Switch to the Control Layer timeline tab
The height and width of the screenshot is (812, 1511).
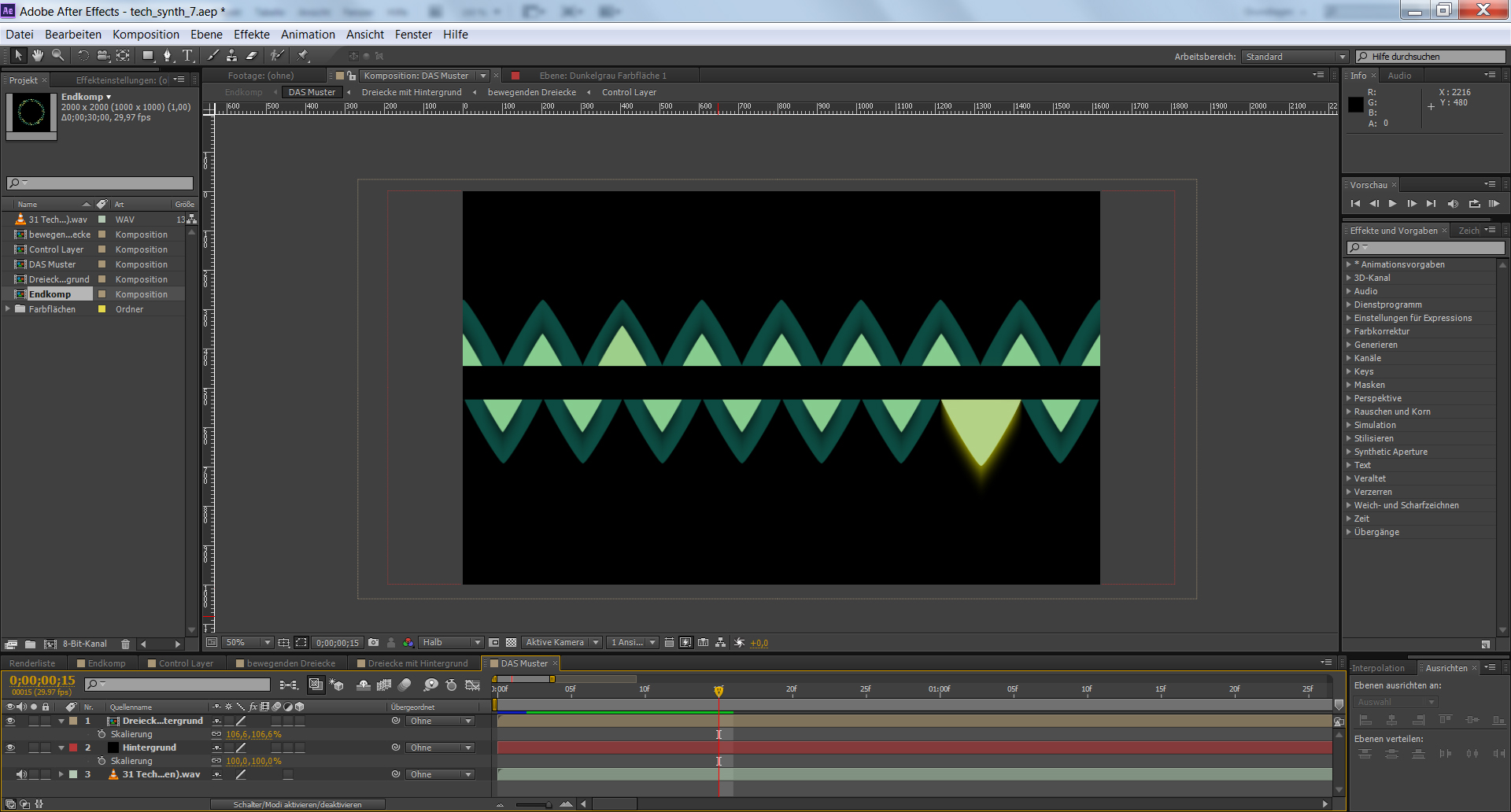point(185,663)
